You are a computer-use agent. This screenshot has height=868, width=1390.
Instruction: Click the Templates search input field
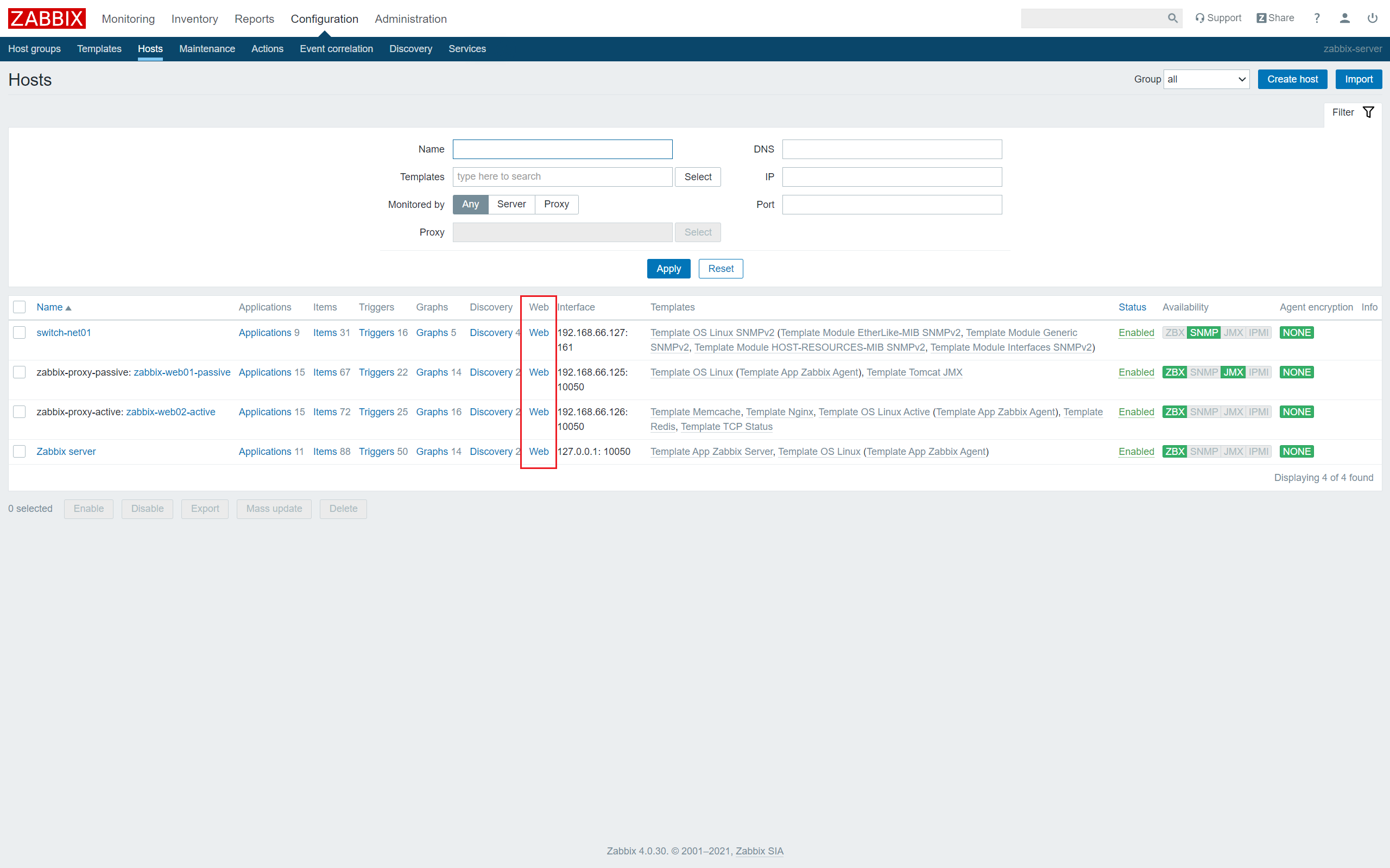point(561,176)
